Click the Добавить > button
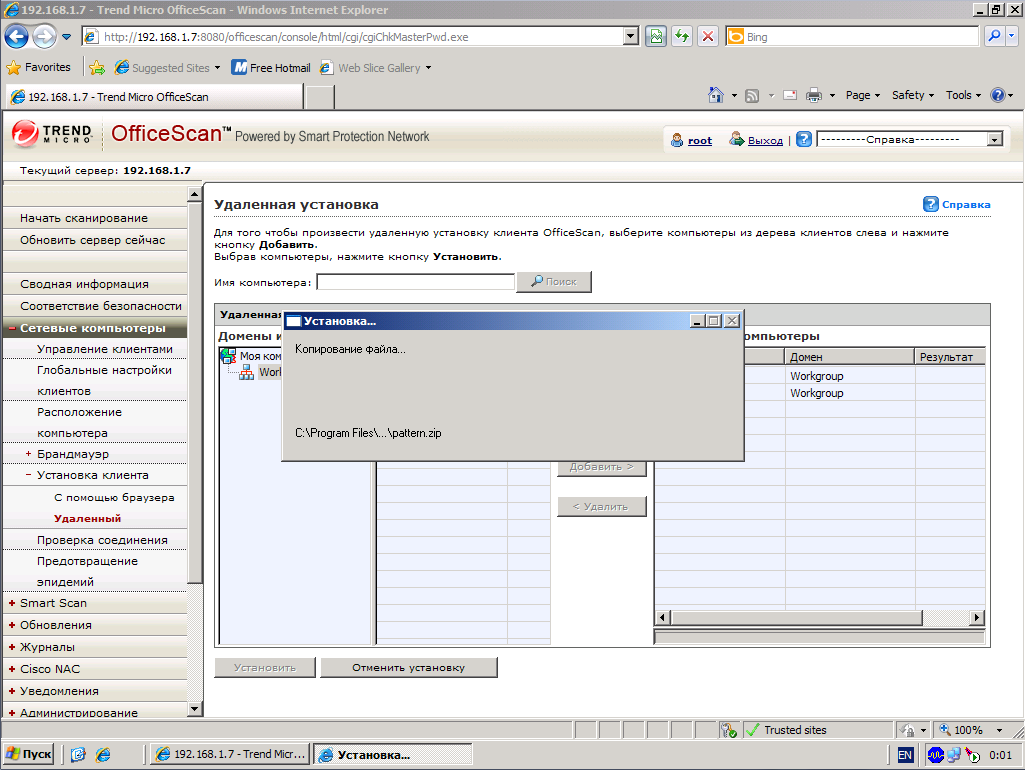Image resolution: width=1025 pixels, height=770 pixels. (601, 467)
